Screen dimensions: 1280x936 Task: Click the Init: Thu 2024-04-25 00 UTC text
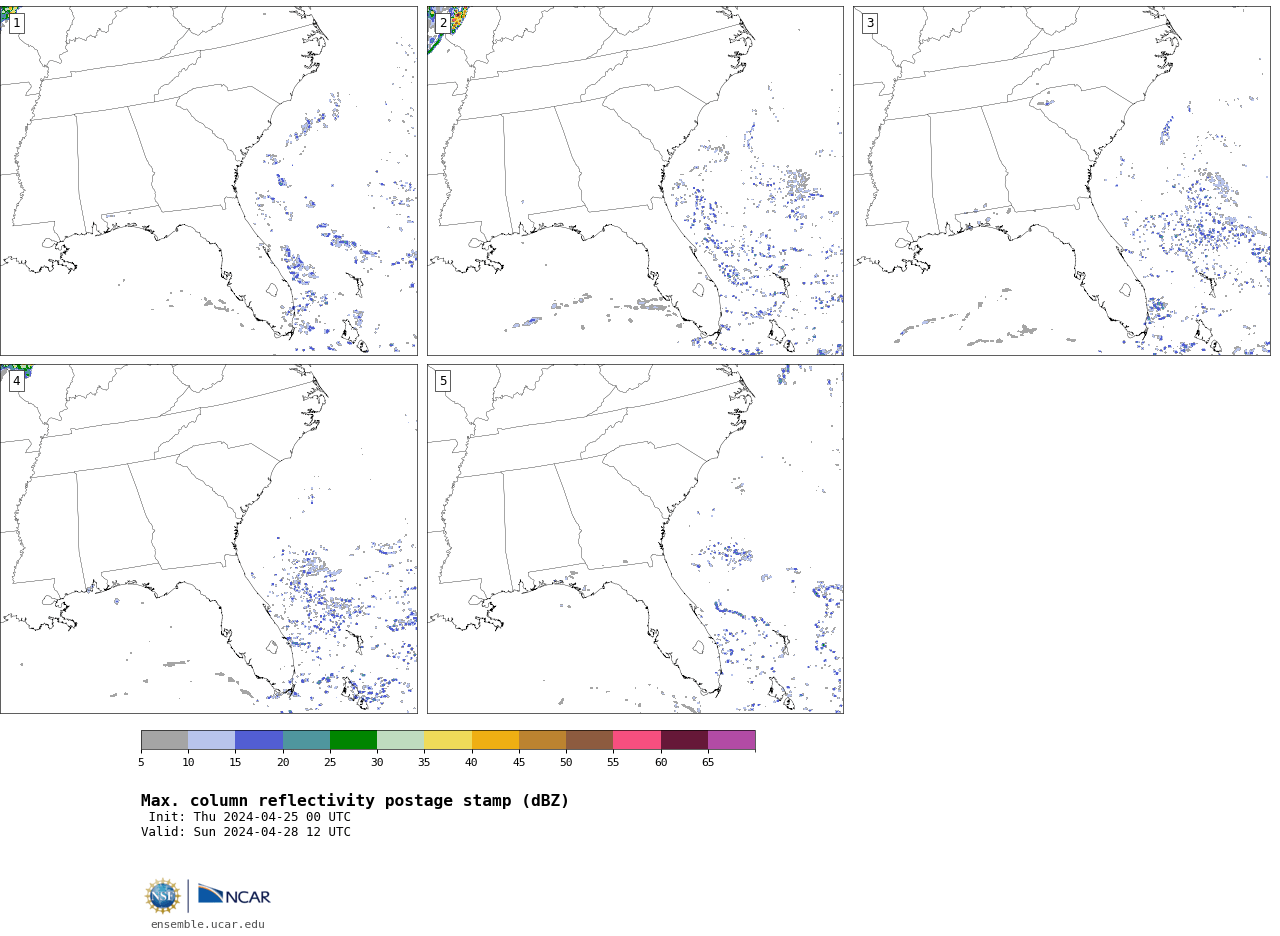coord(250,817)
